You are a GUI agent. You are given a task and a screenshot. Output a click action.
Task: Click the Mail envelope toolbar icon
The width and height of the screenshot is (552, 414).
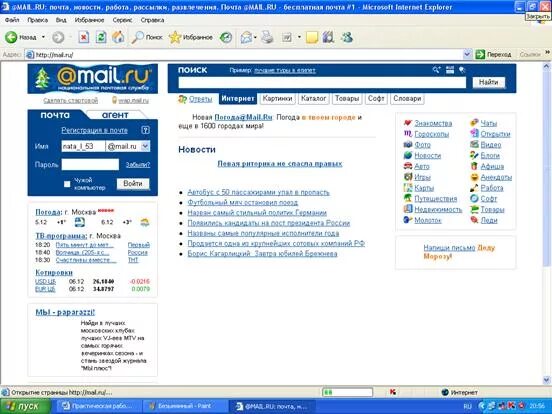246,37
